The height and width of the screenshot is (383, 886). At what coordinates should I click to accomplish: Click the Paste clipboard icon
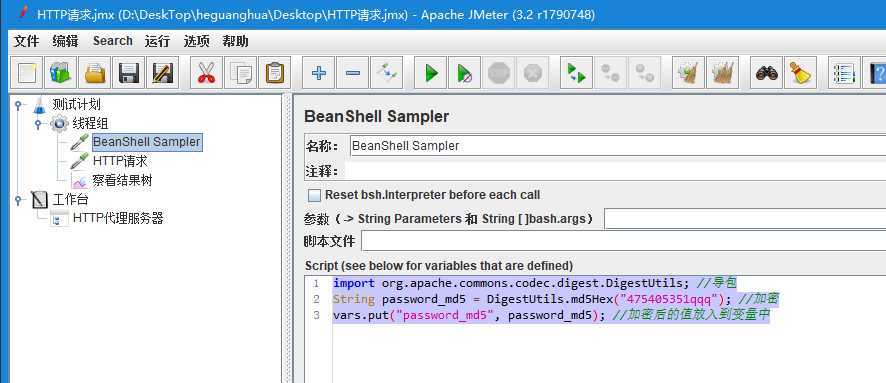(275, 73)
